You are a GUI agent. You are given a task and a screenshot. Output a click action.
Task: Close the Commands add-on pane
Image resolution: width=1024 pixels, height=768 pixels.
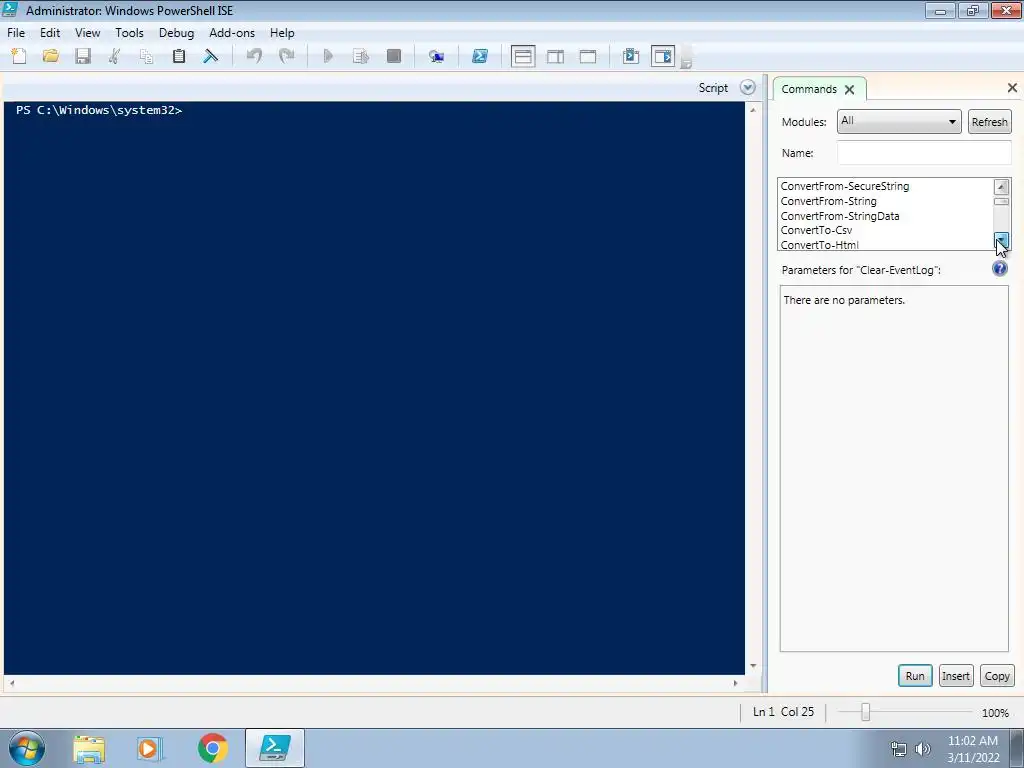(x=1012, y=88)
